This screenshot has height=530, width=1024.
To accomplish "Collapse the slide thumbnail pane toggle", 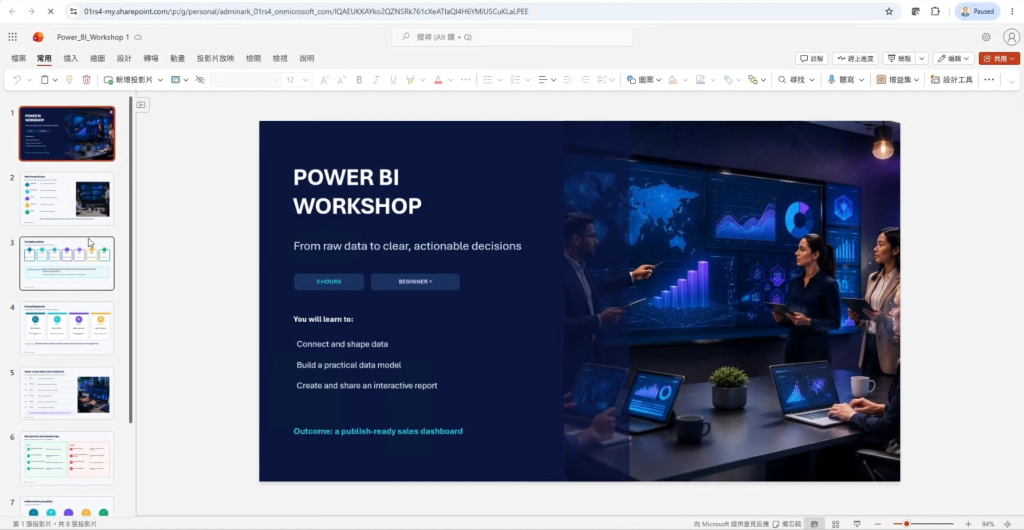I will [x=141, y=104].
